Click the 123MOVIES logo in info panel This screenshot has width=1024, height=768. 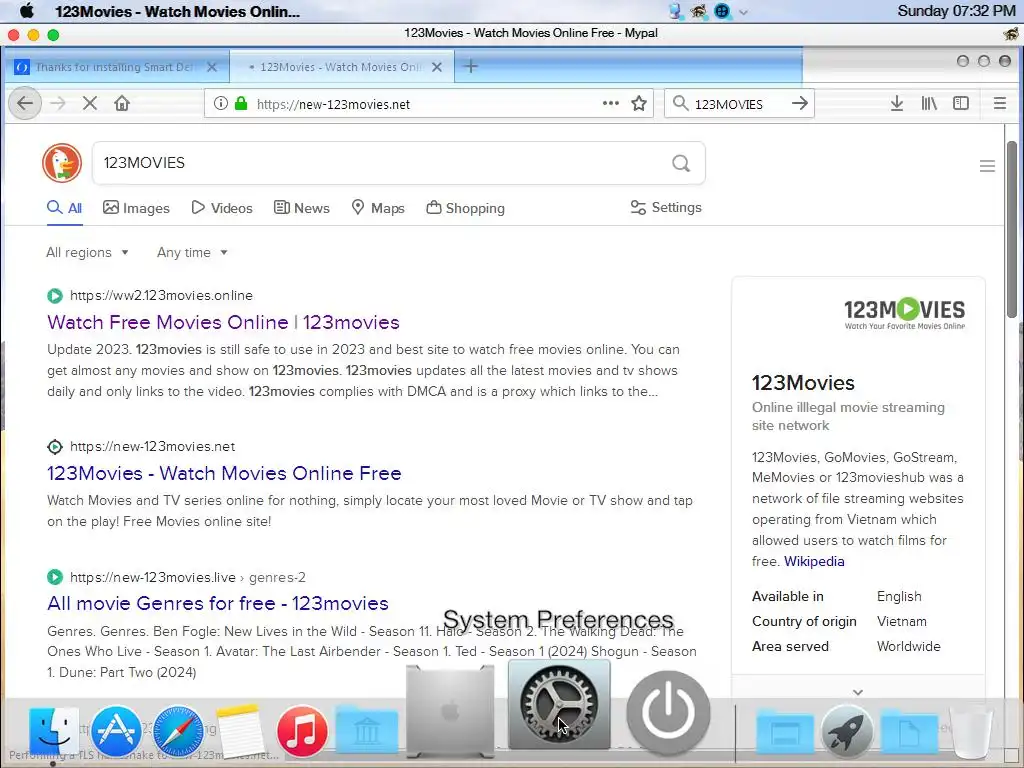tap(904, 313)
